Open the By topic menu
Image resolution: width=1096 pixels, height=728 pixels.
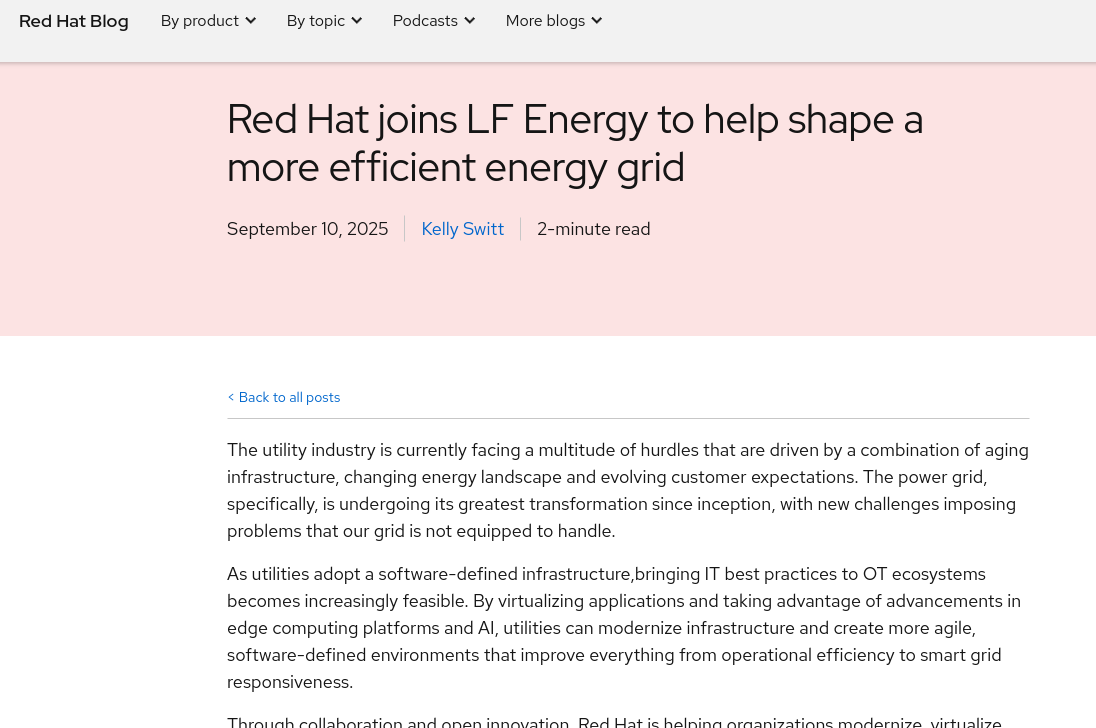pyautogui.click(x=316, y=21)
